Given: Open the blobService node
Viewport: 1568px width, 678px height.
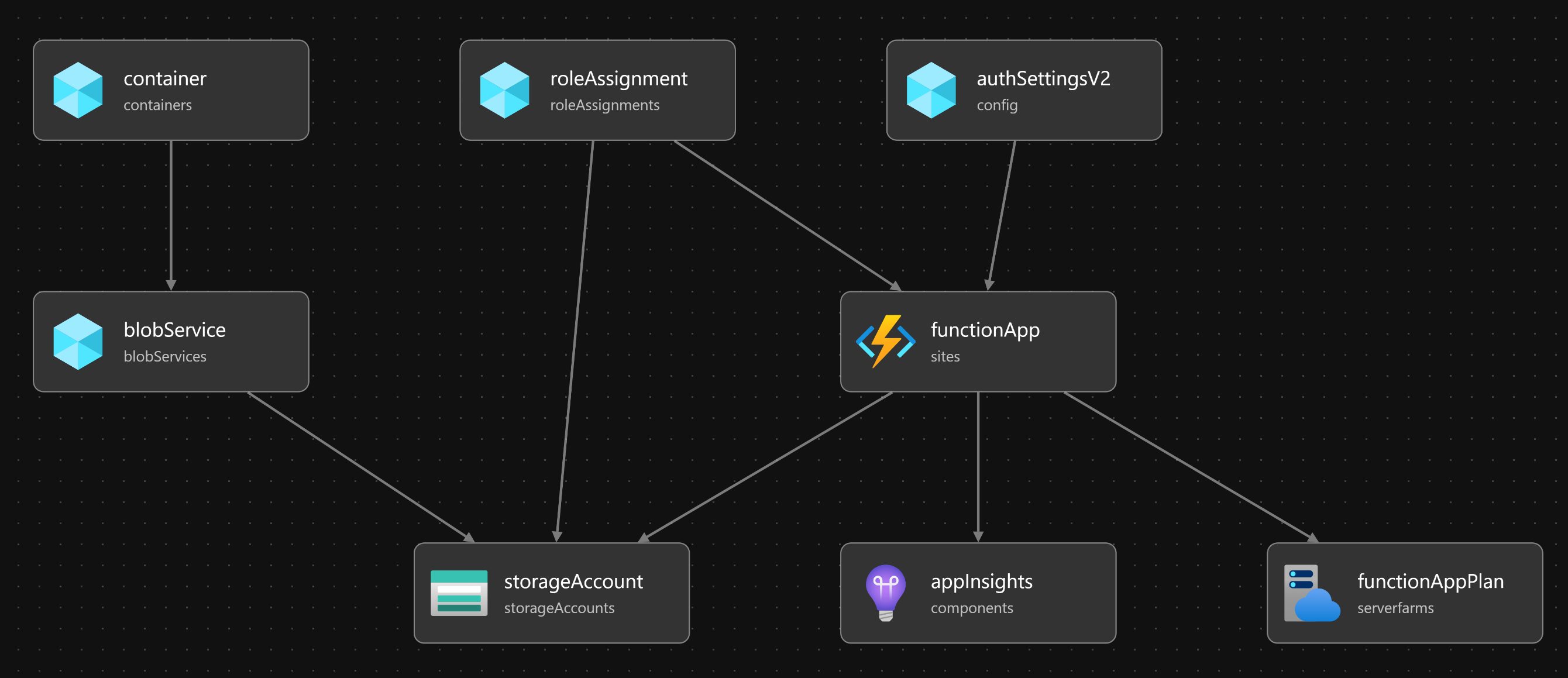Looking at the screenshot, I should click(175, 330).
